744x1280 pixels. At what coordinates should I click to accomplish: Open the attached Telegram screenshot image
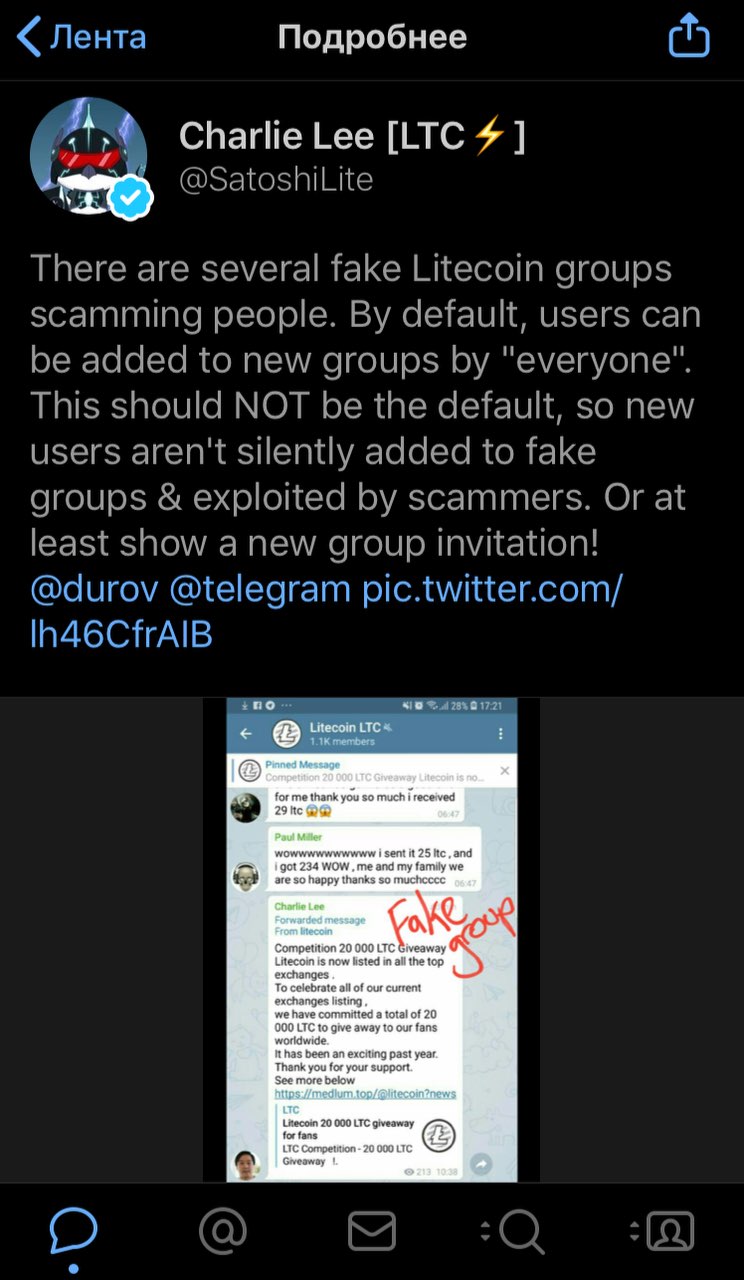[x=372, y=939]
